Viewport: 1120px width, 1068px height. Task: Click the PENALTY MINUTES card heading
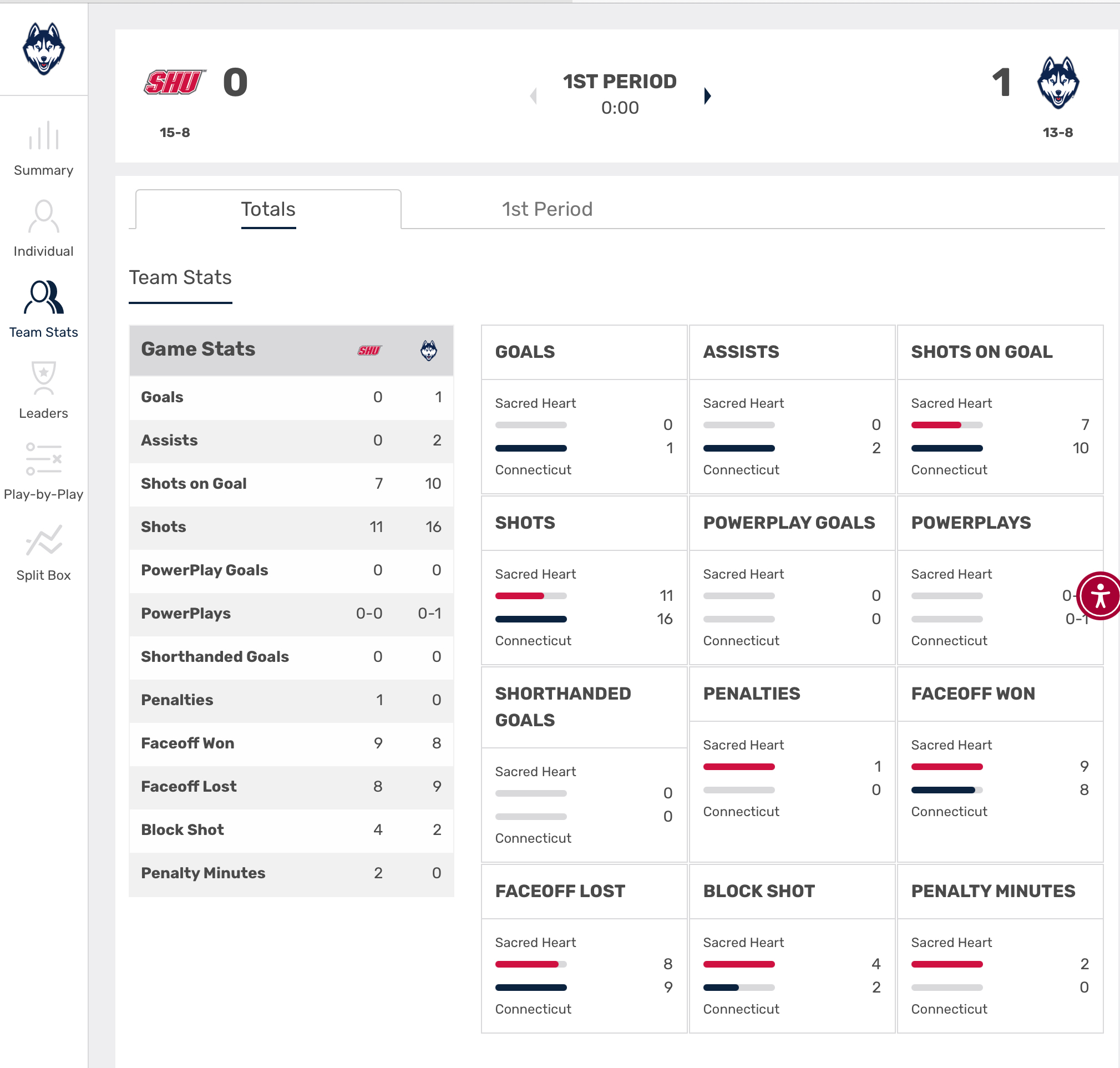(x=993, y=891)
